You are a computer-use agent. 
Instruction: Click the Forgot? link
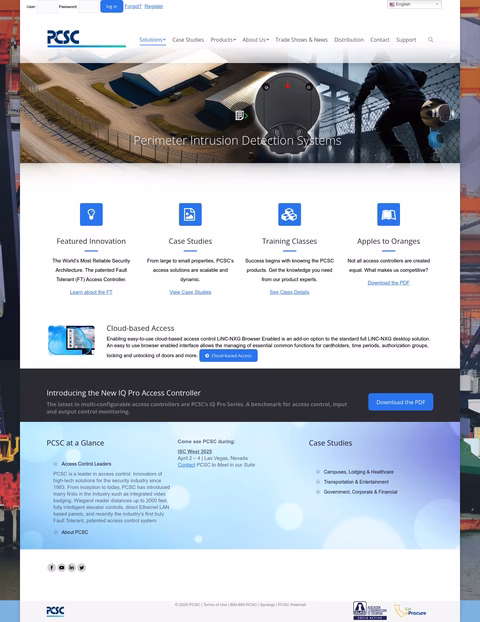pyautogui.click(x=133, y=6)
